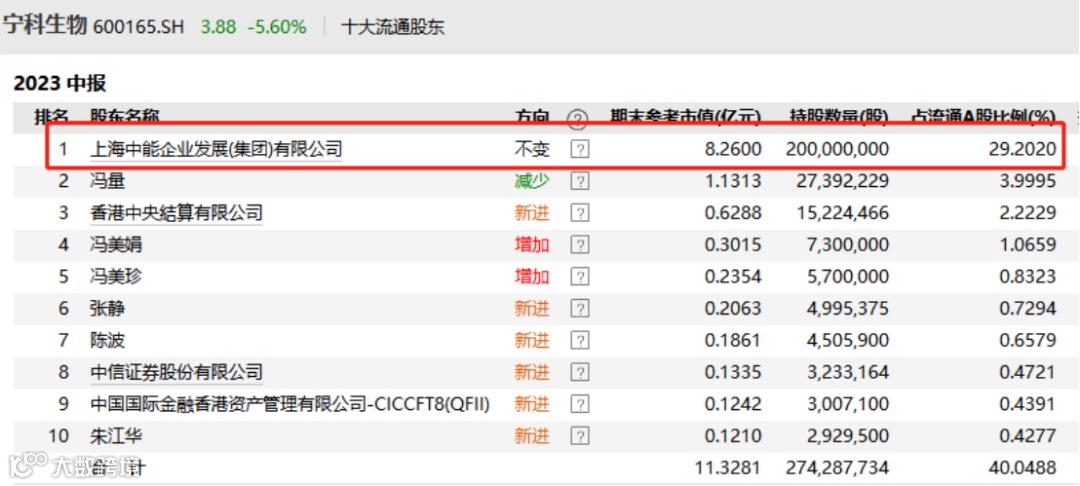Click market value cell 0.1242

pyautogui.click(x=734, y=404)
